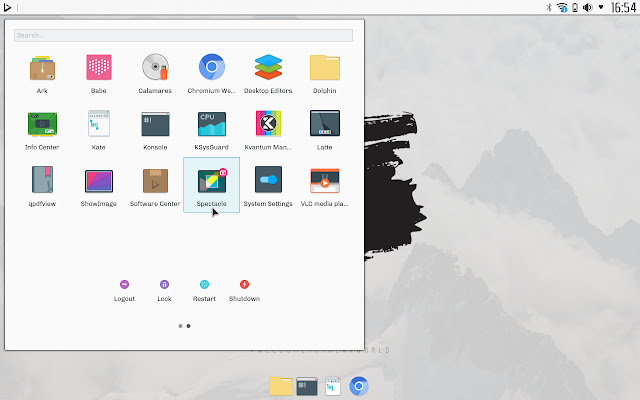Image resolution: width=640 pixels, height=400 pixels.
Task: Open the Dolphin file manager in the launcher grid
Action: (324, 73)
